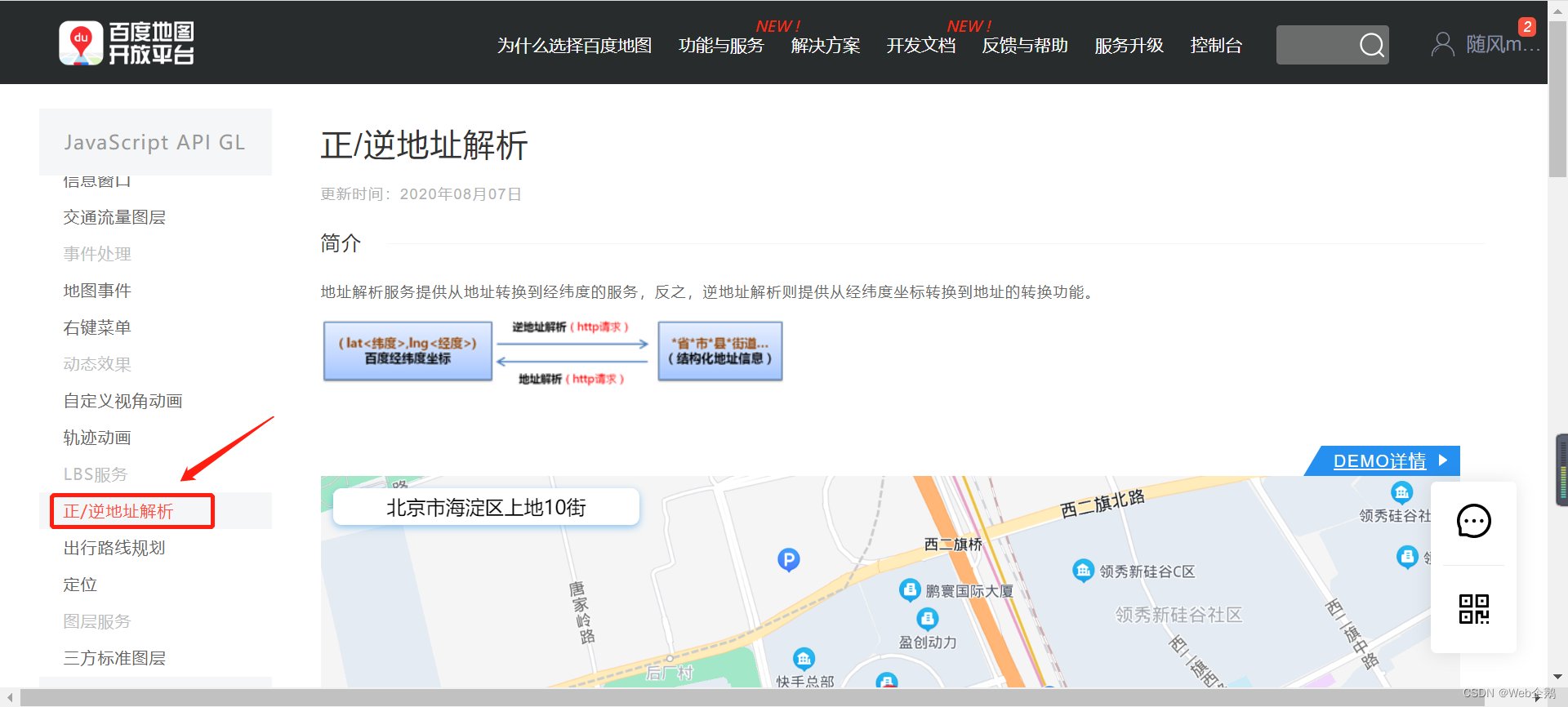Click the 北京市海淀区上地10街 address box
The width and height of the screenshot is (1568, 707).
[486, 507]
